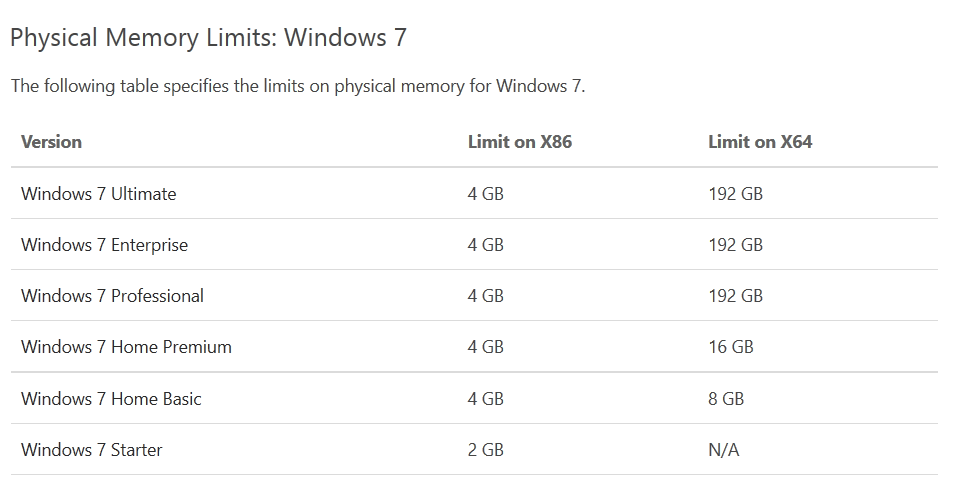Click the 2 GB X86 limit cell
This screenshot has height=495, width=963.
[x=485, y=450]
